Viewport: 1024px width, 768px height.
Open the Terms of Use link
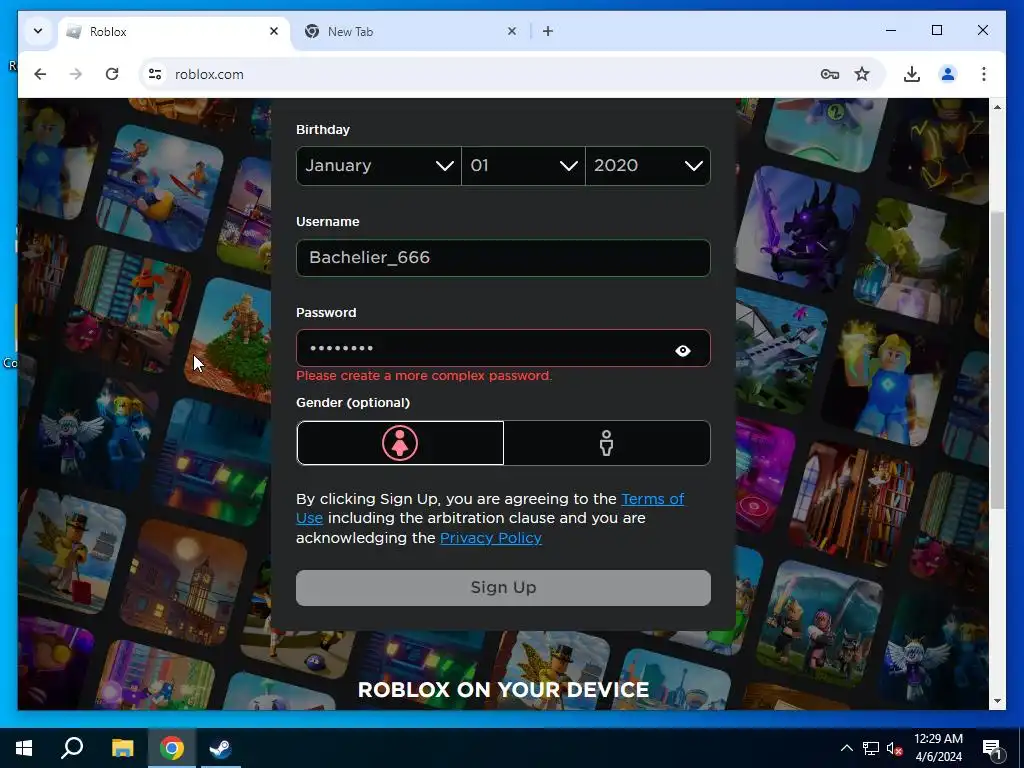(652, 499)
